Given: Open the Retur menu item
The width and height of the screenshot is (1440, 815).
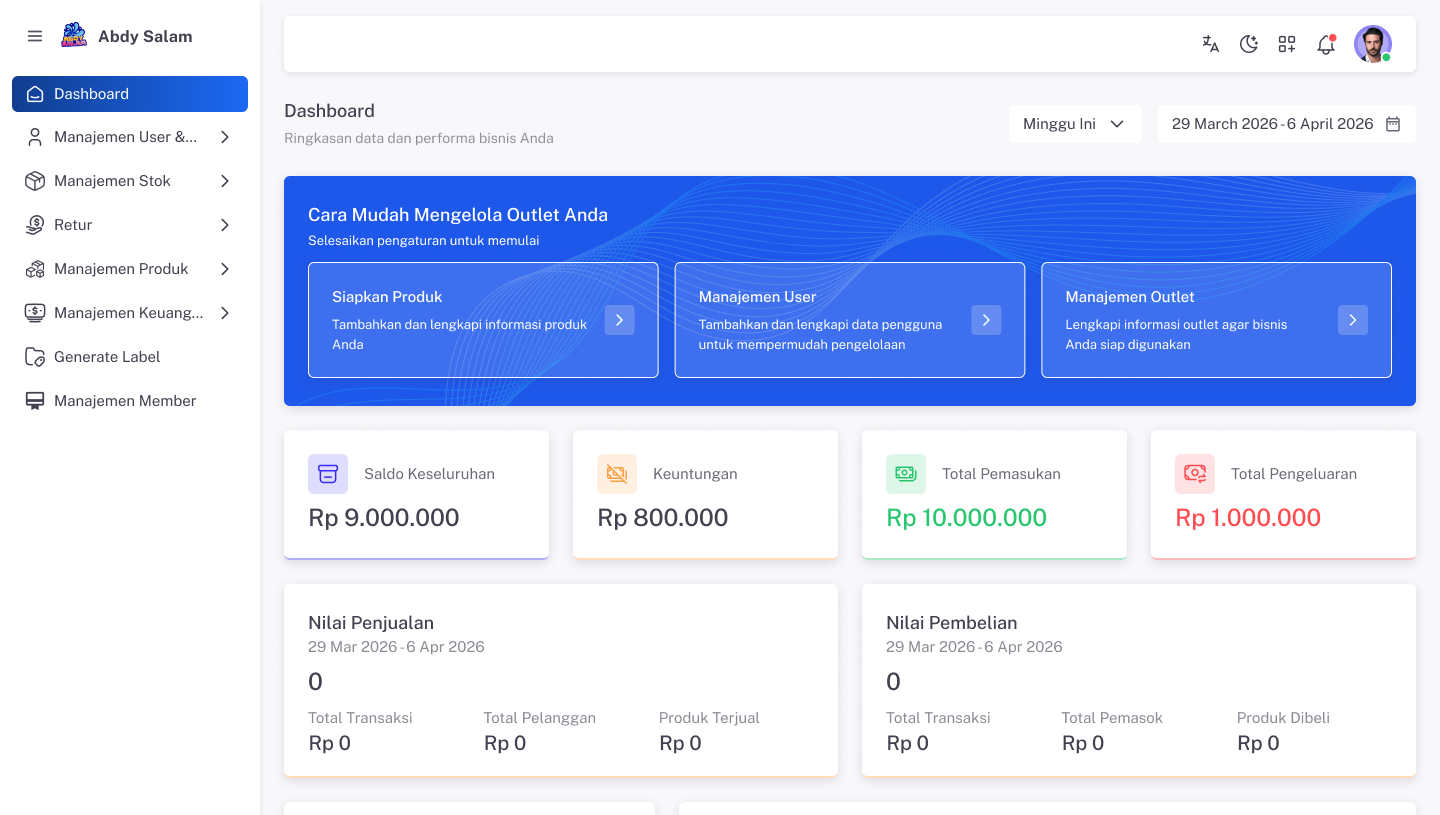Looking at the screenshot, I should pos(130,225).
